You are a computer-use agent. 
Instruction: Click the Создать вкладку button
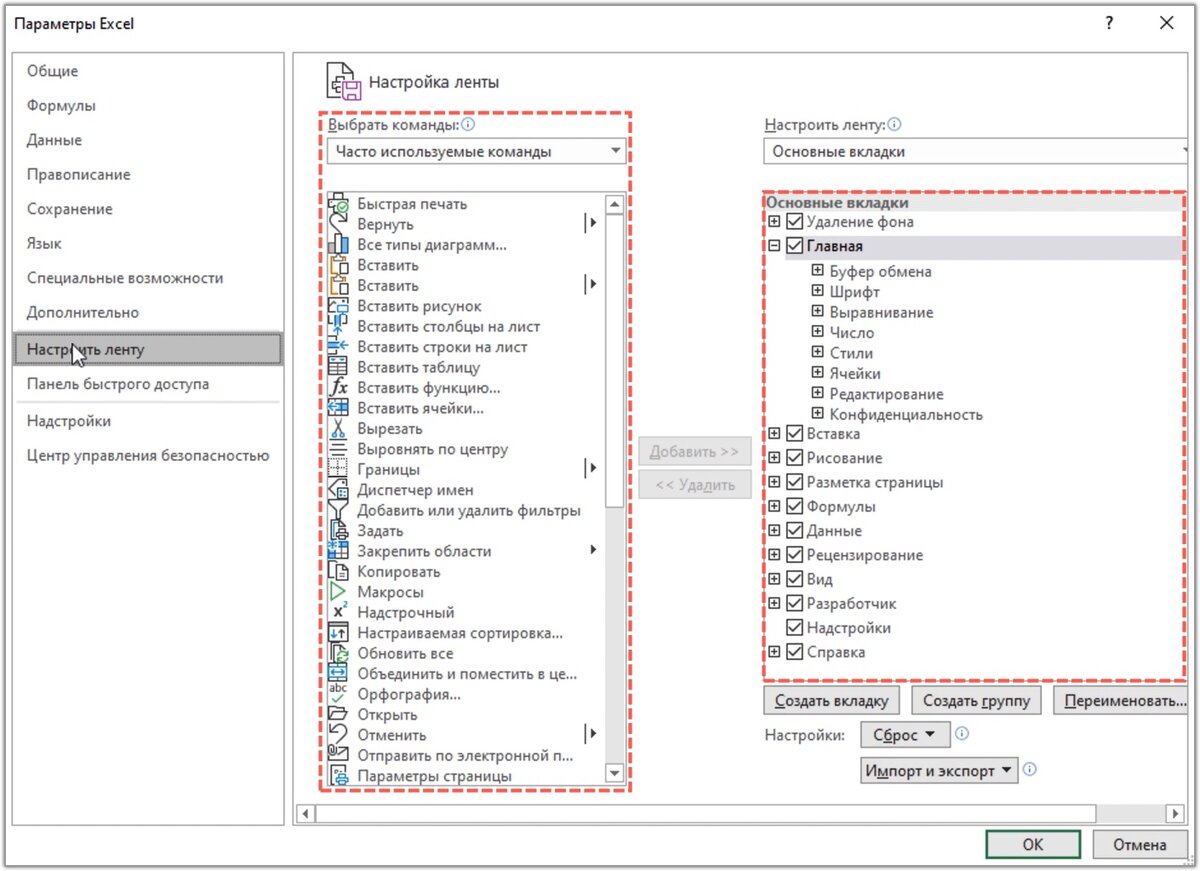point(832,701)
